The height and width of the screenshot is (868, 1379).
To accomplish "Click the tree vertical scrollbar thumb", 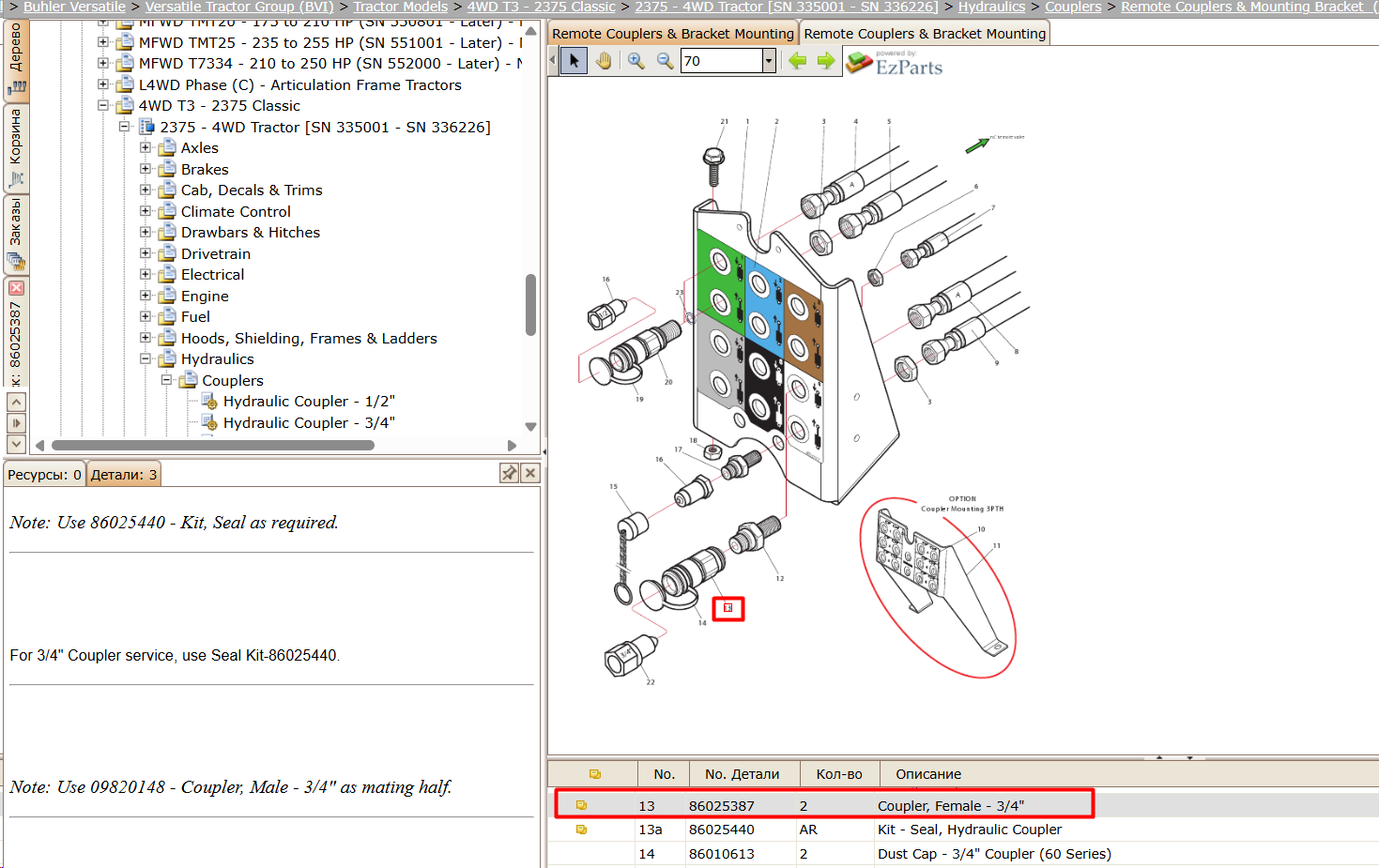I will [x=530, y=304].
